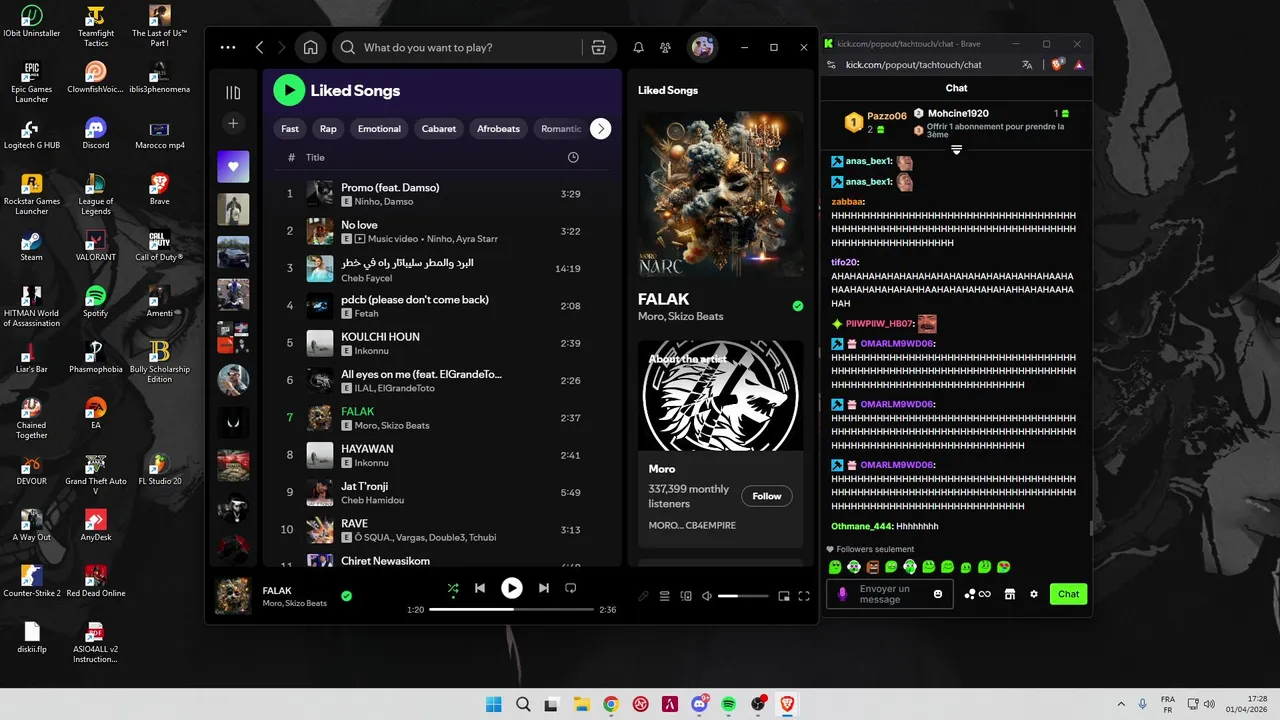Screen dimensions: 1280x720
Task: Enter Spotify full screen mode
Action: [804, 596]
